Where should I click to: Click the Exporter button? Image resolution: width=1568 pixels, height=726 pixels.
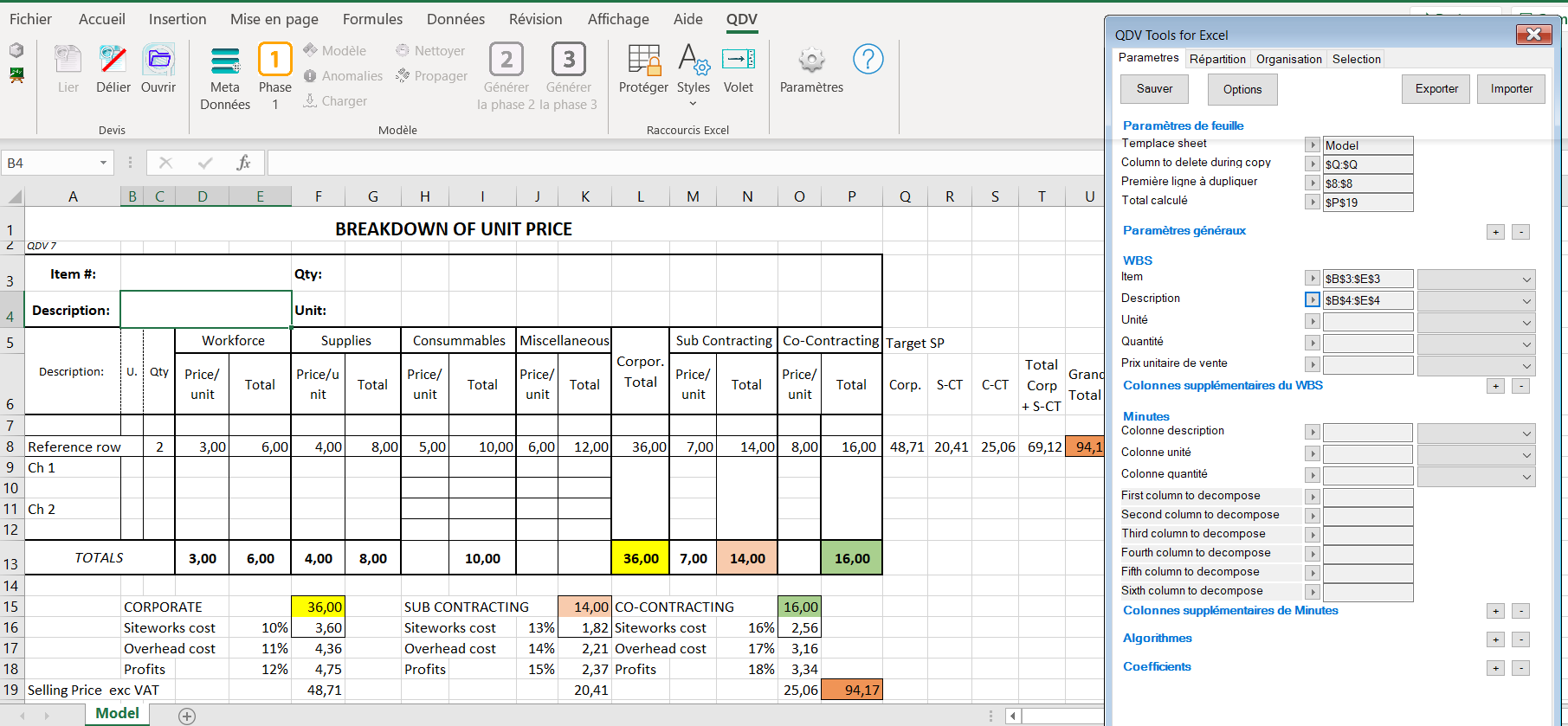click(x=1436, y=89)
